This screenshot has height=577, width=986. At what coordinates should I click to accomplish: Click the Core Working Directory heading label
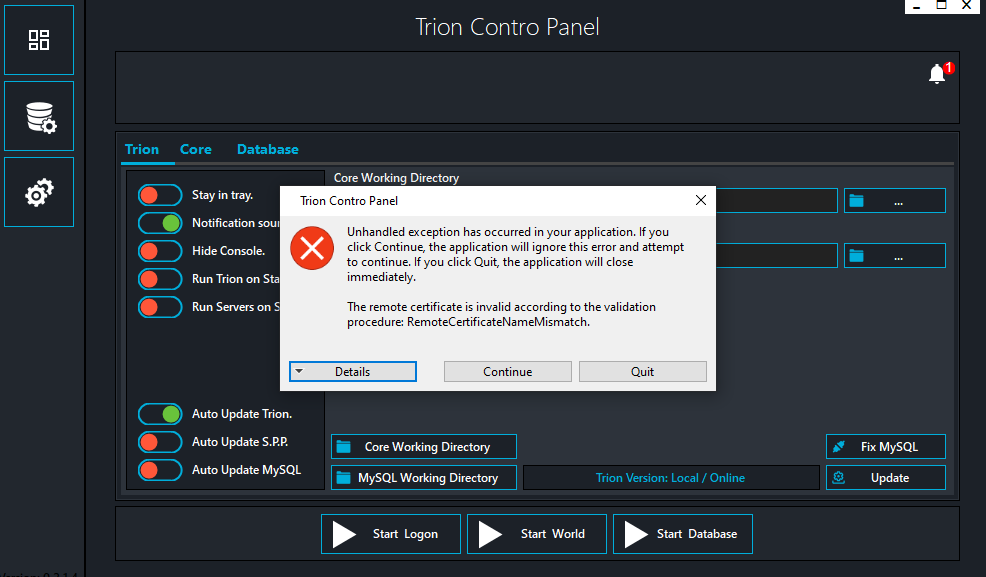click(396, 178)
